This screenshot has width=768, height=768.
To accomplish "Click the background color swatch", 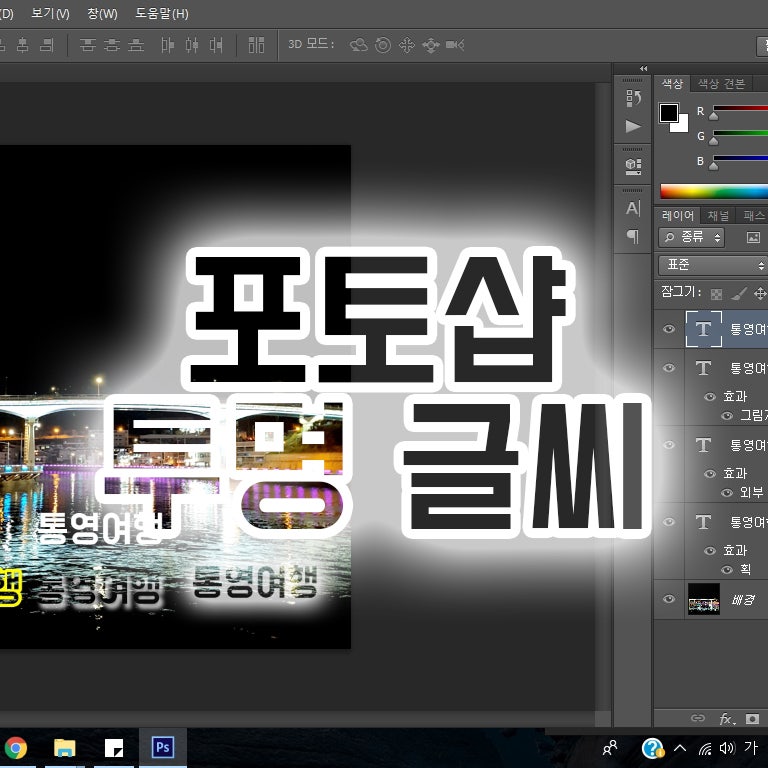I will pyautogui.click(x=681, y=126).
